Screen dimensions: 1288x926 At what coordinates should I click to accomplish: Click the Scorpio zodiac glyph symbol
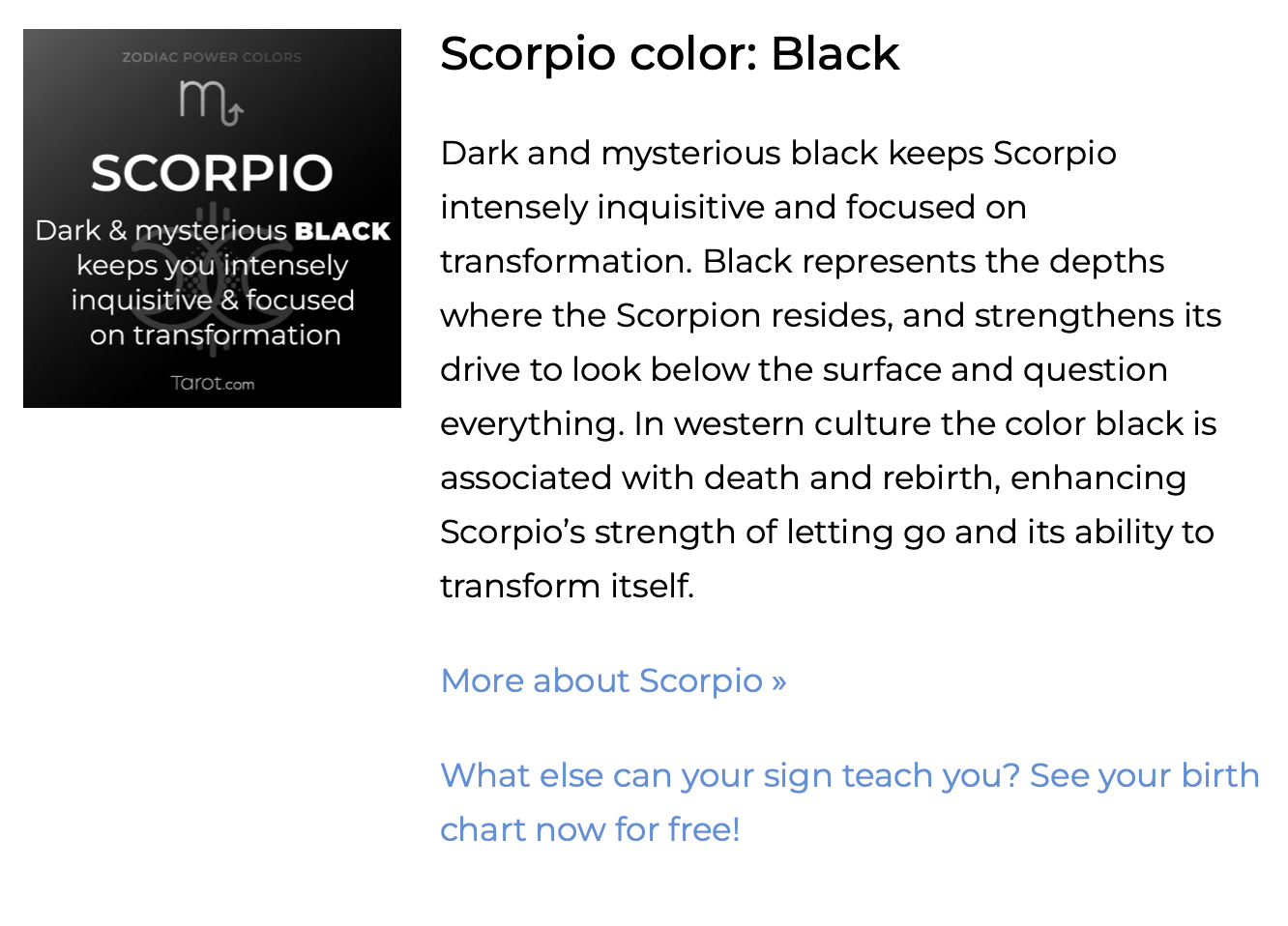pyautogui.click(x=211, y=102)
